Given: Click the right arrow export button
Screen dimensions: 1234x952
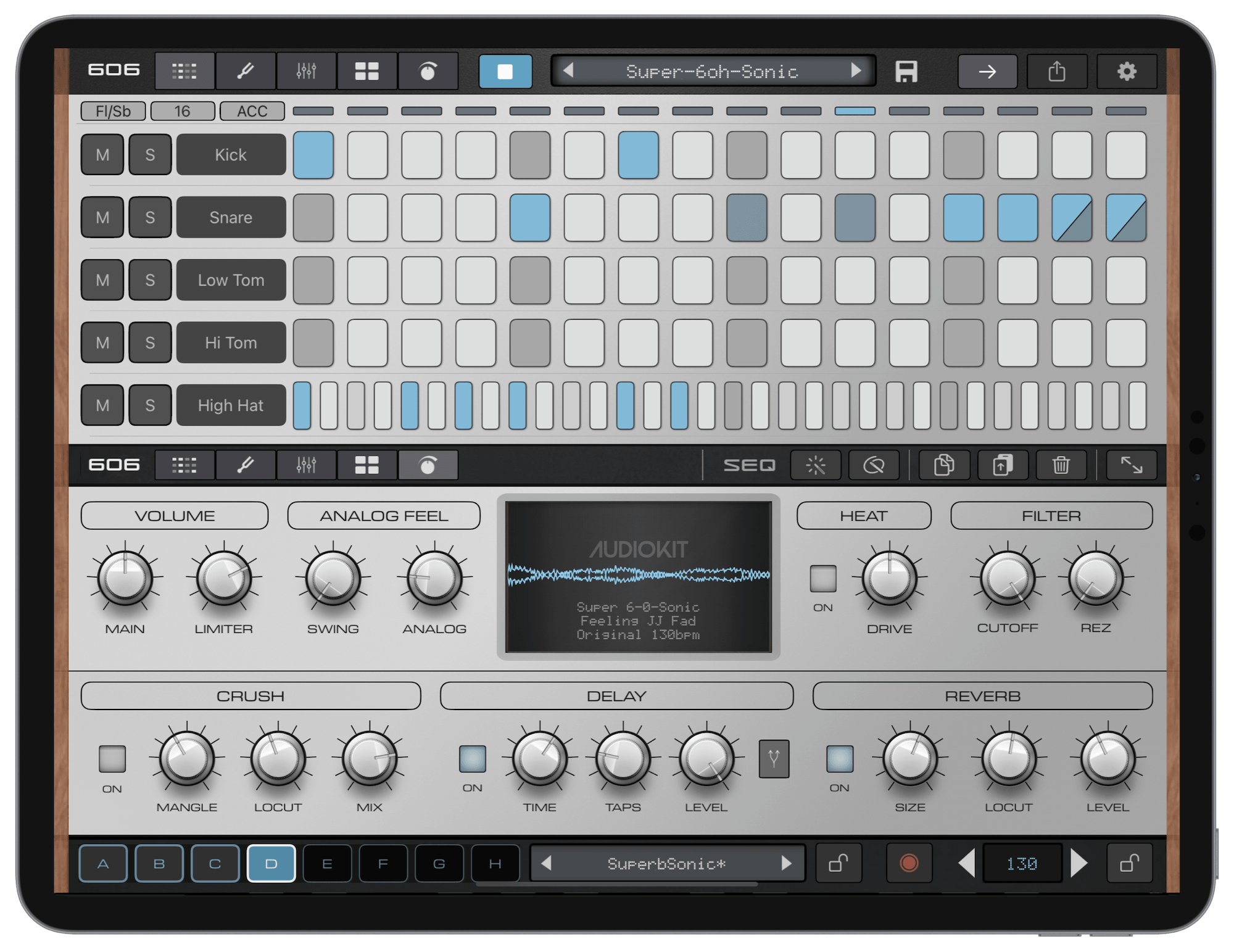Looking at the screenshot, I should tap(987, 72).
